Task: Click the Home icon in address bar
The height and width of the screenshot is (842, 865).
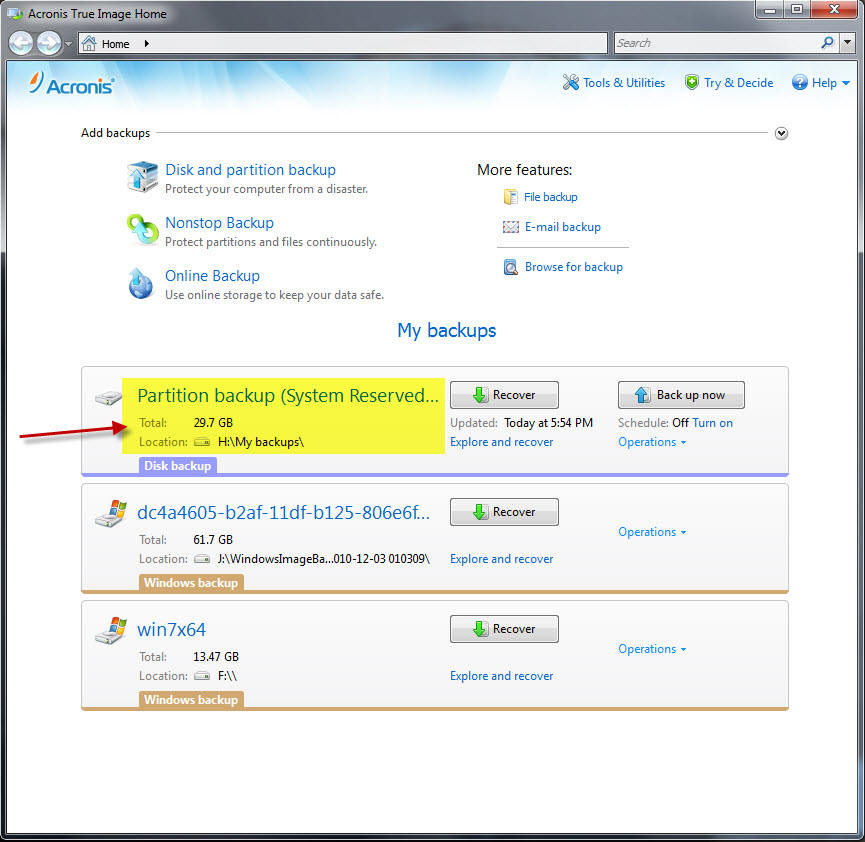Action: click(89, 44)
